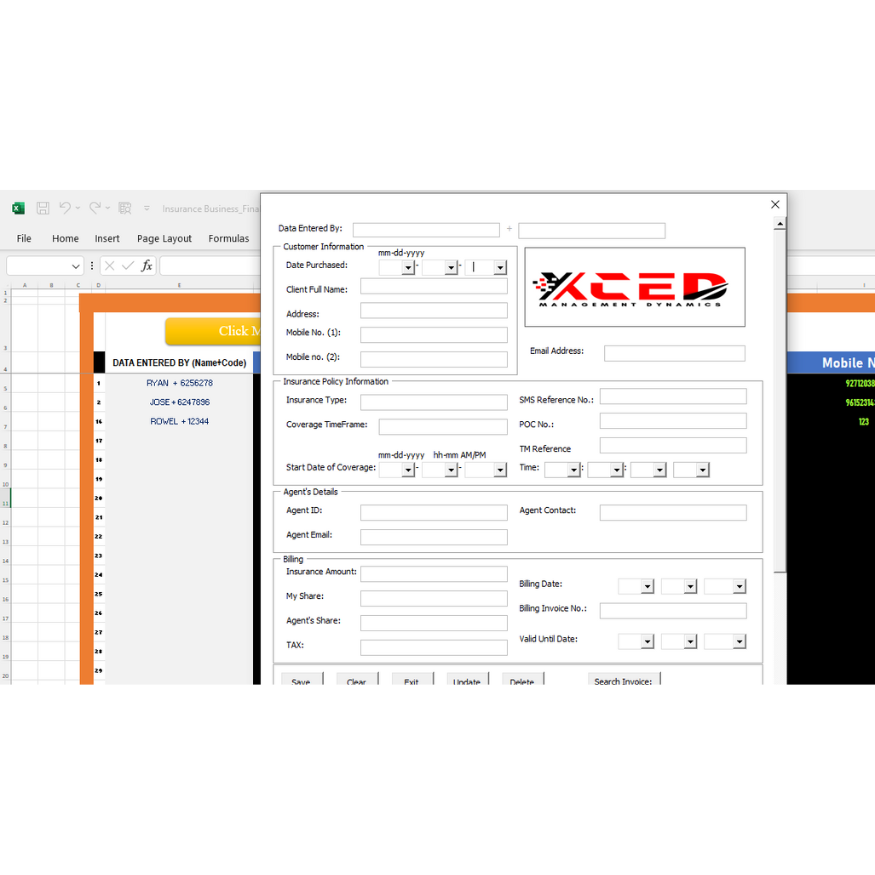Screen dimensions: 875x875
Task: Click the Enter checkmark icon on formula bar
Action: coord(127,265)
